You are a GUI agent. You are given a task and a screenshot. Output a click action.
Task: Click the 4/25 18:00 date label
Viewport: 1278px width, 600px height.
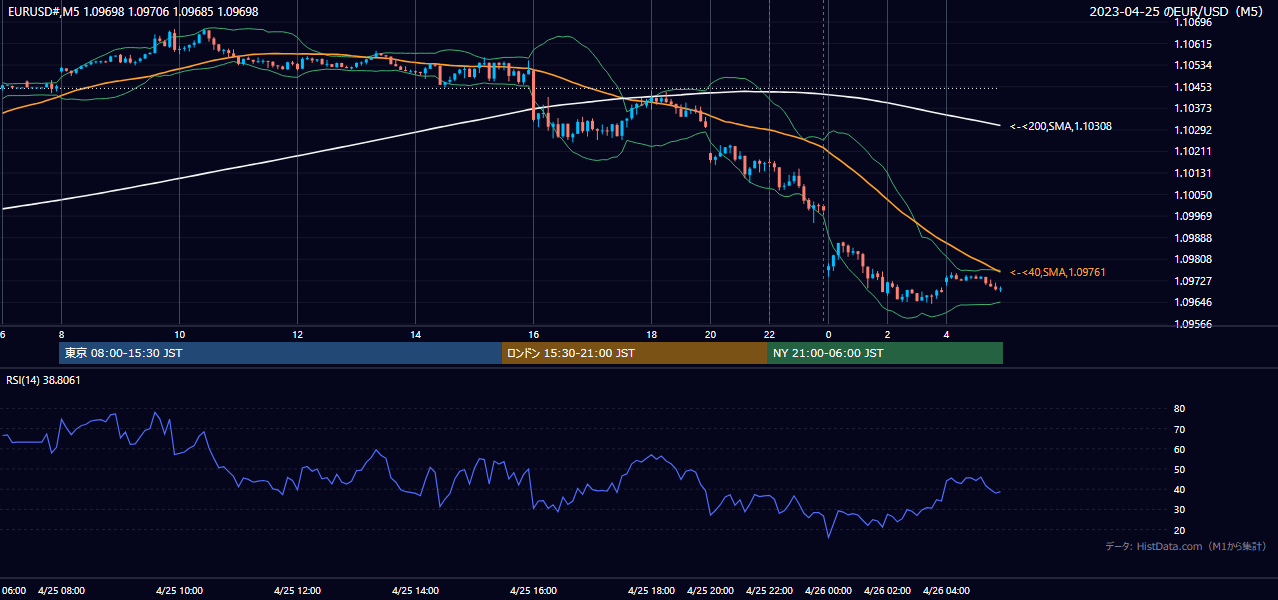[x=651, y=590]
